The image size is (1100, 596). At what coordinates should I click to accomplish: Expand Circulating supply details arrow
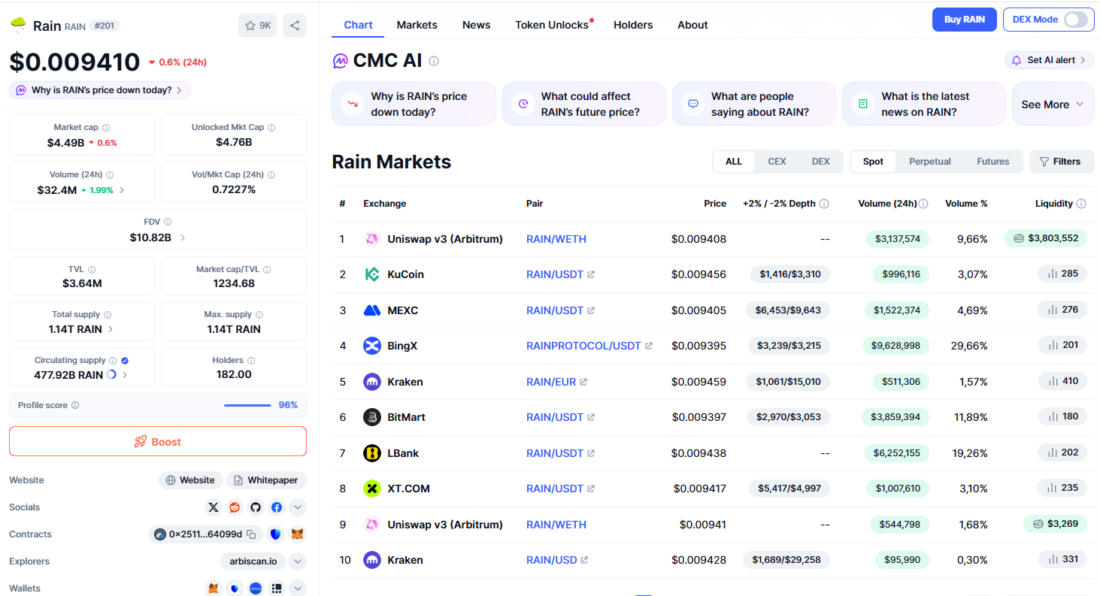point(125,375)
